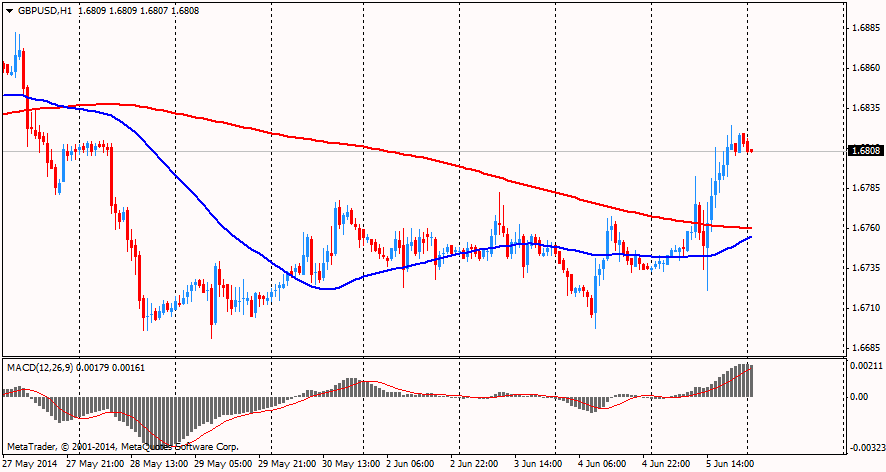Click the 1.6860 price scale label
Viewport: 886px width, 472px height.
866,68
